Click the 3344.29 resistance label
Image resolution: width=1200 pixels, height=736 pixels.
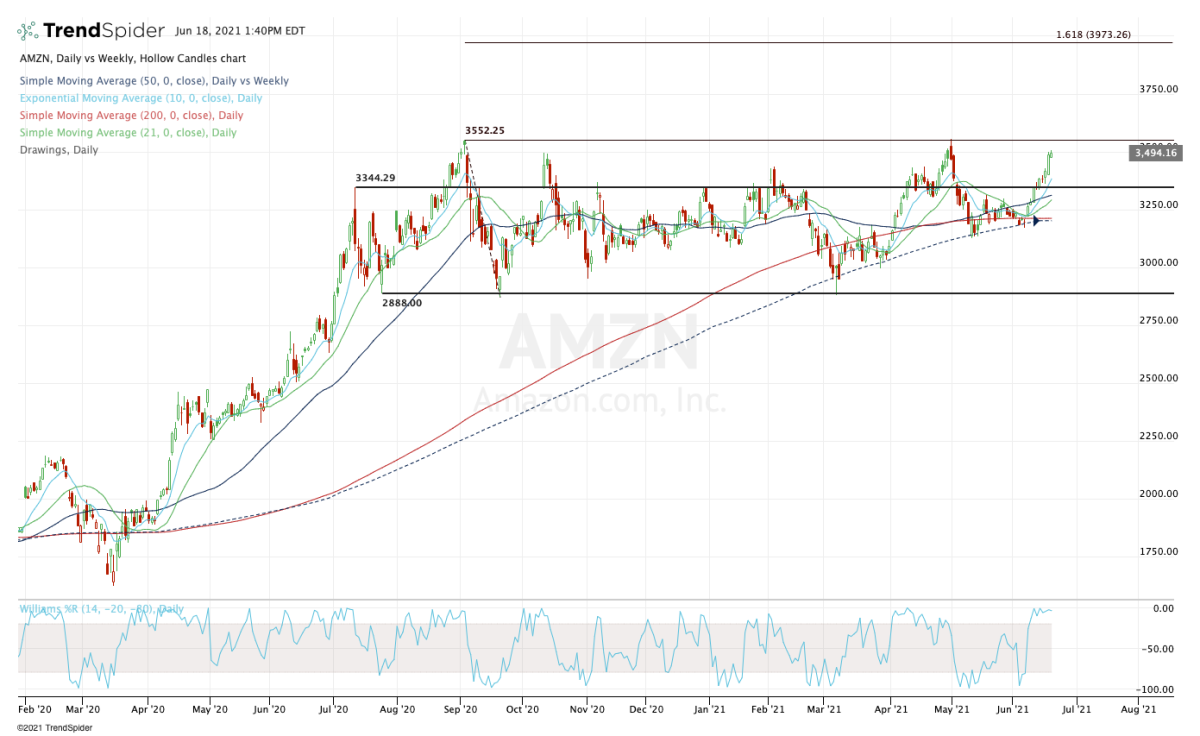tap(374, 178)
